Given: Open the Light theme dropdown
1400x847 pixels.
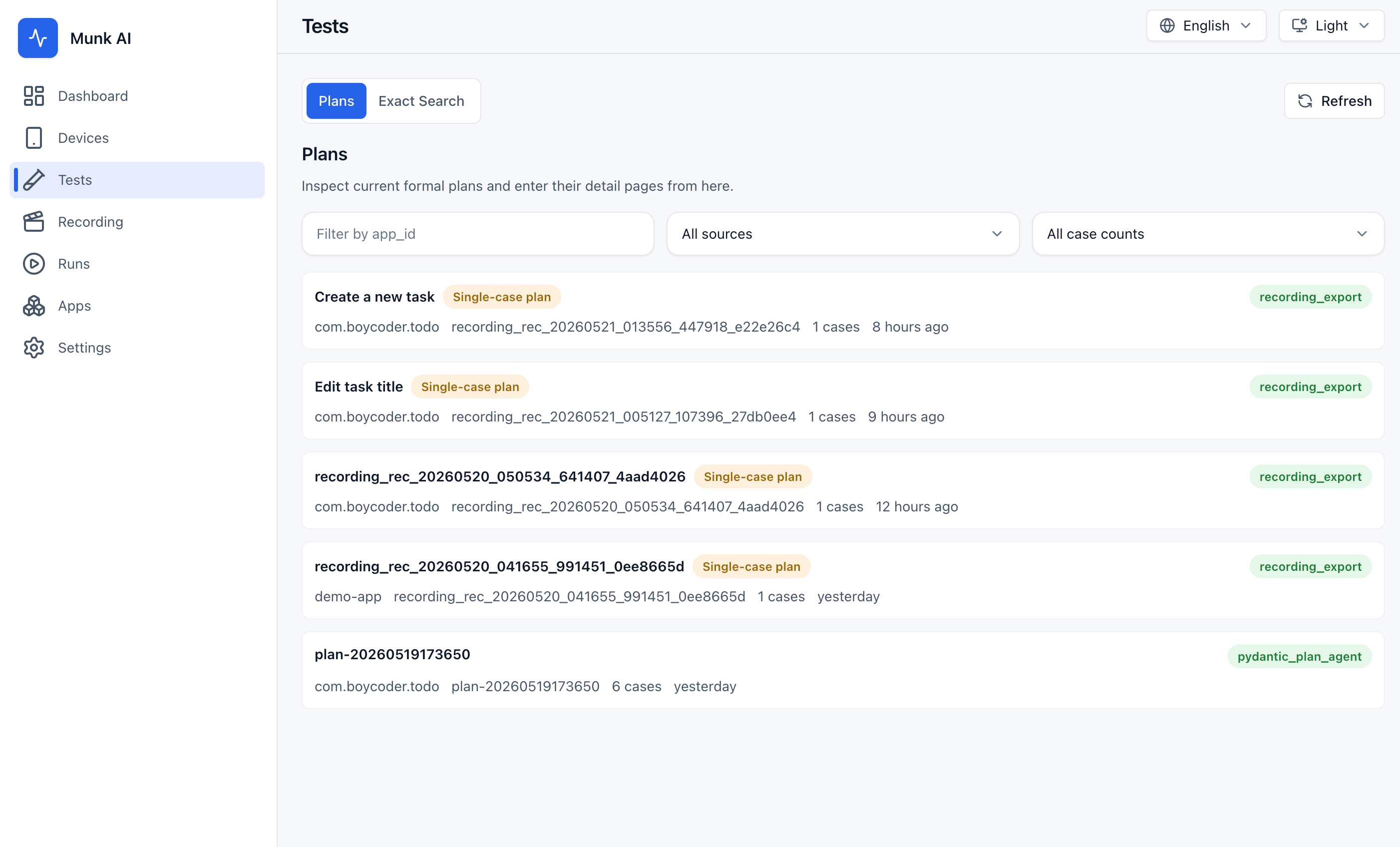Looking at the screenshot, I should tap(1331, 25).
